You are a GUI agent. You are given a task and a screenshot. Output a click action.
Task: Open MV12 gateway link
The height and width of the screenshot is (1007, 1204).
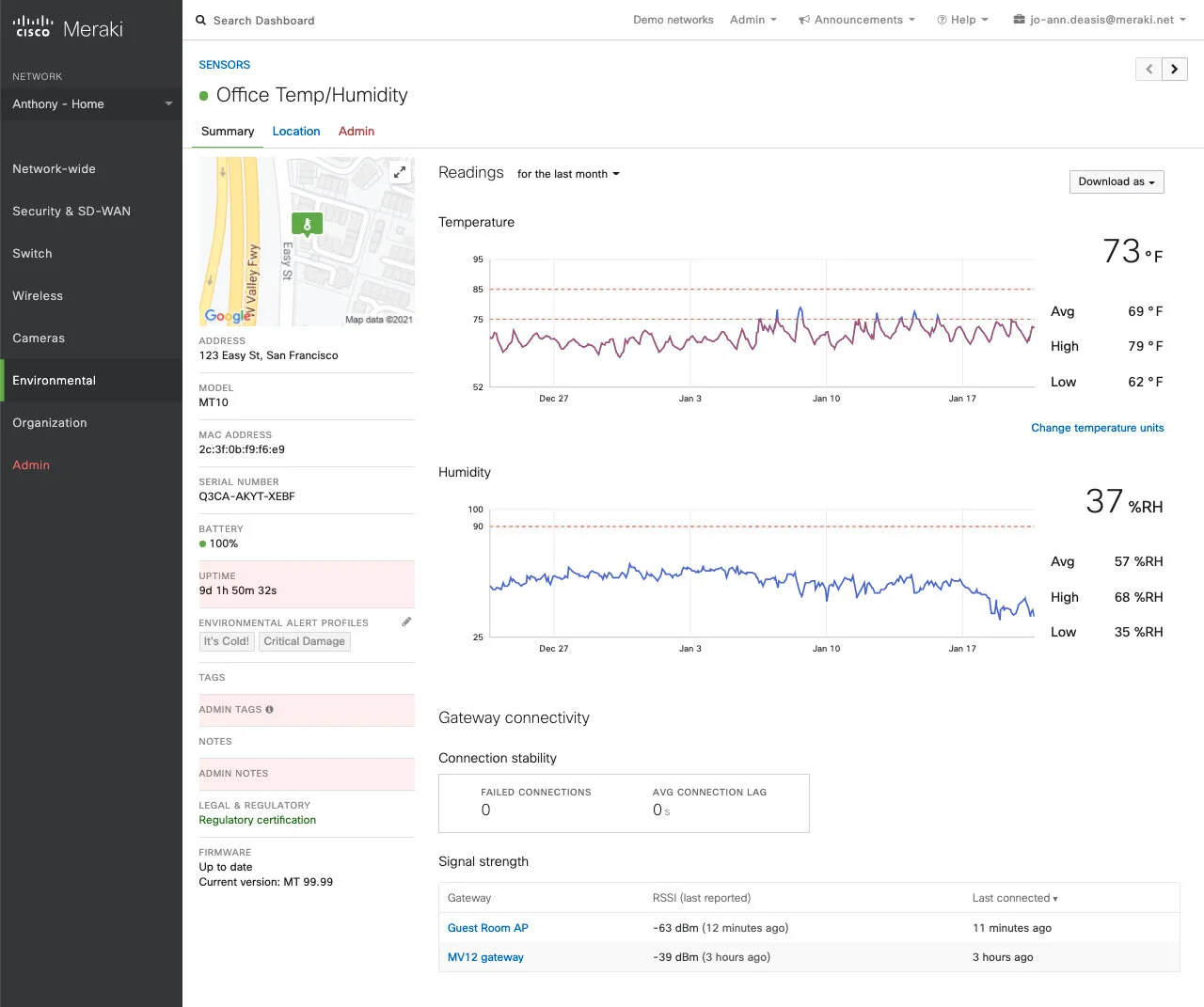(485, 957)
